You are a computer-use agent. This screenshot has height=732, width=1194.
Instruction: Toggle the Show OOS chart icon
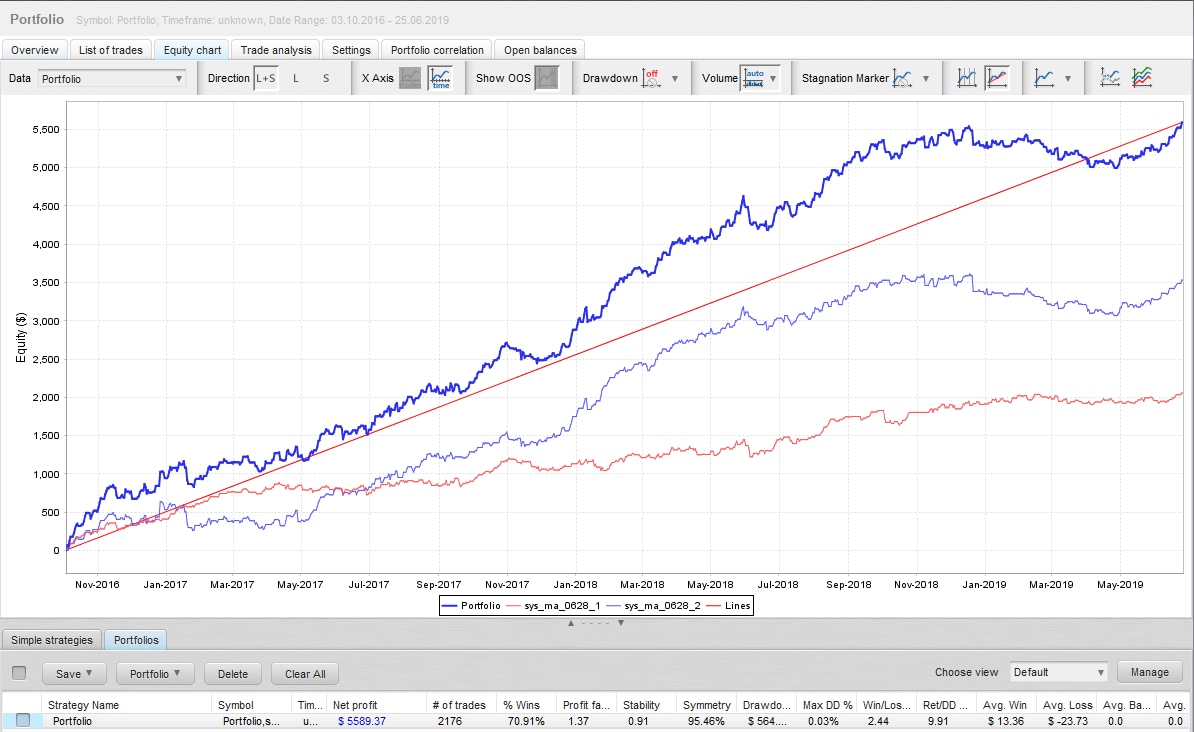click(x=547, y=78)
